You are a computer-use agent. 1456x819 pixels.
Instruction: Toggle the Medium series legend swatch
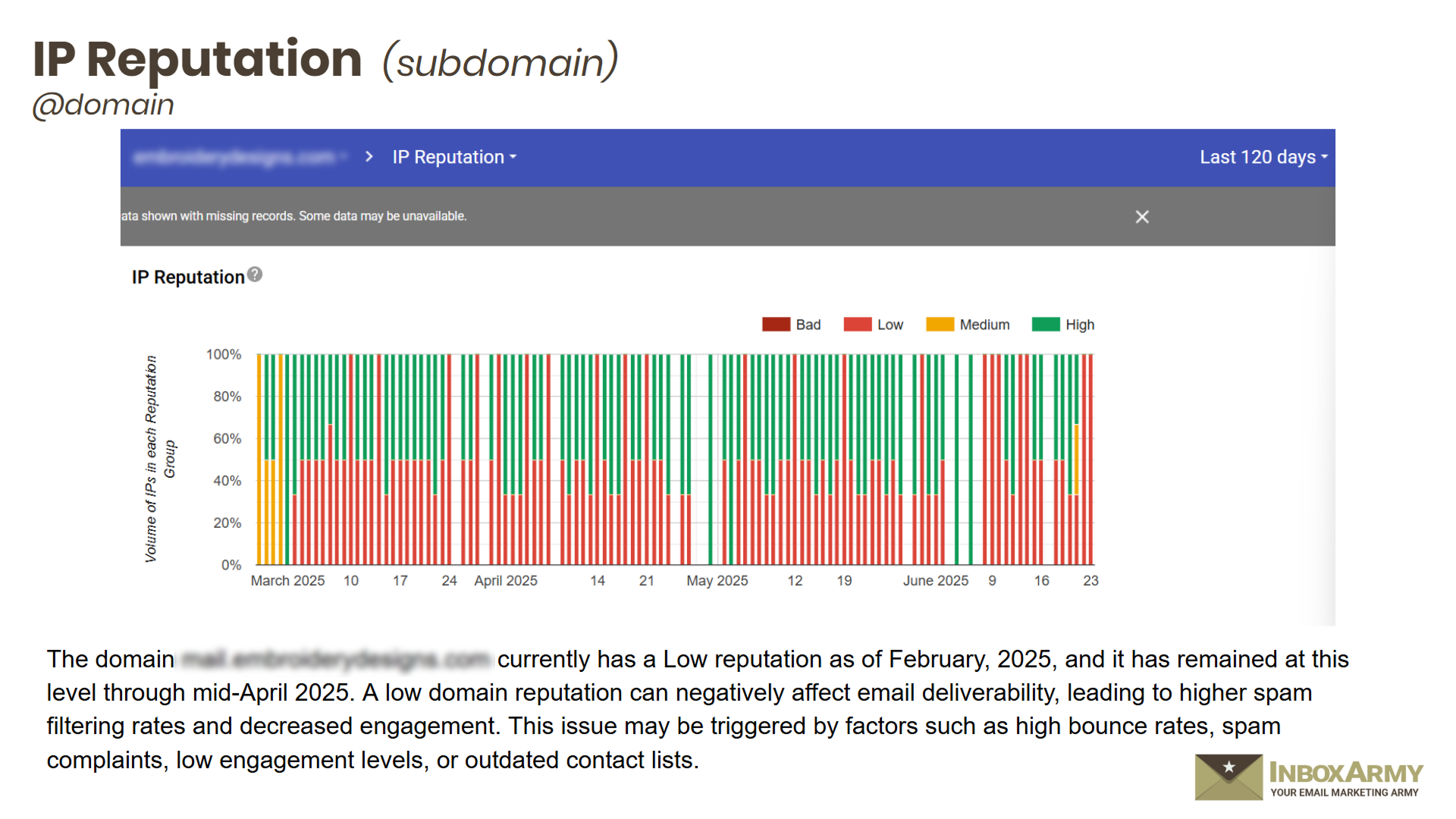pyautogui.click(x=940, y=325)
